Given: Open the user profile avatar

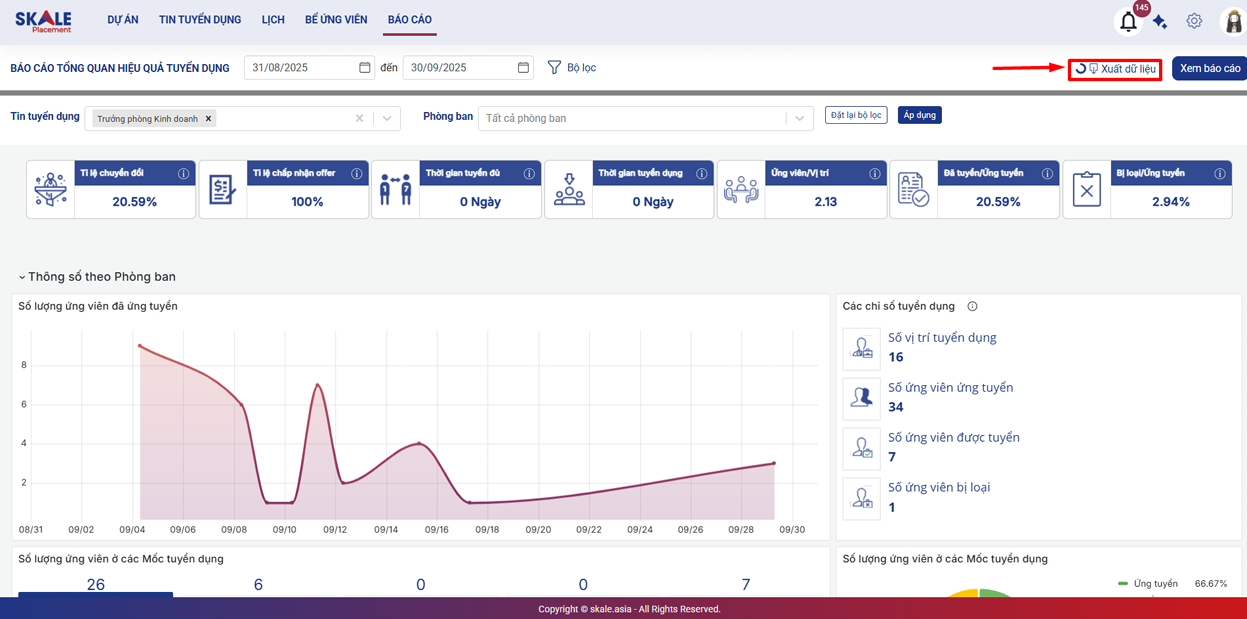Looking at the screenshot, I should coord(1233,21).
